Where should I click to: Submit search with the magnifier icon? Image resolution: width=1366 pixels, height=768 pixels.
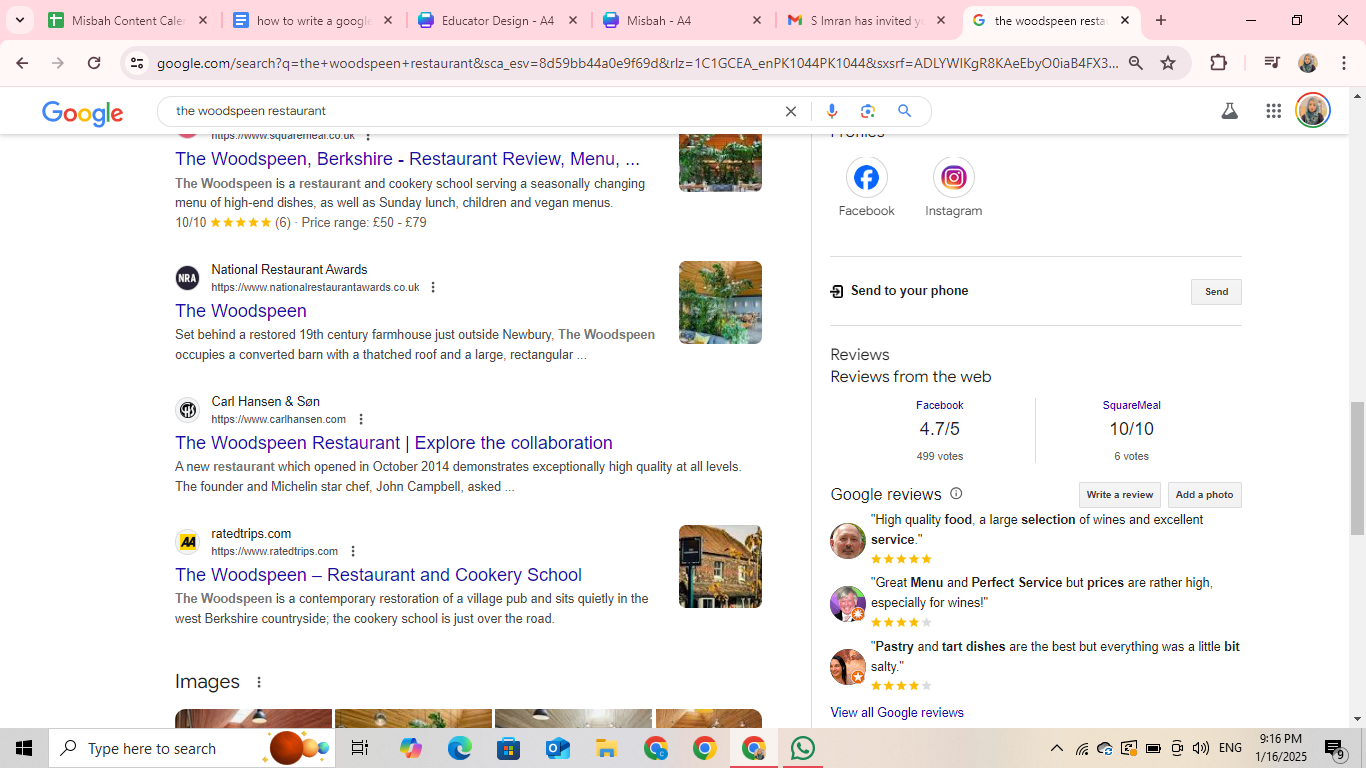(905, 111)
